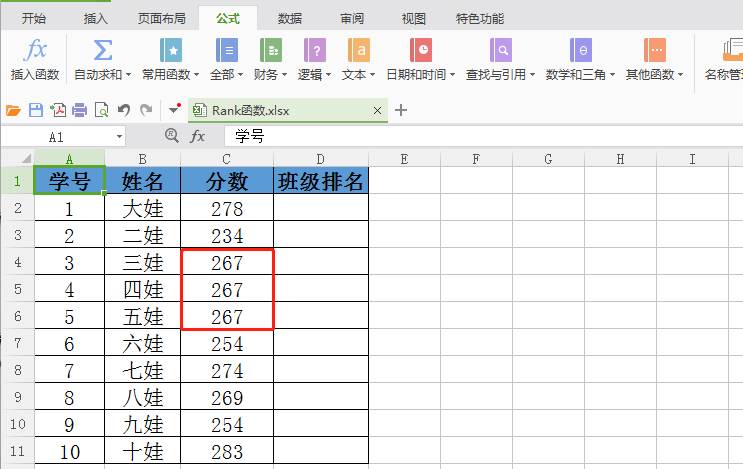Viewport: 743px width, 469px height.
Task: Open the Date and Time functions icon
Action: (x=420, y=50)
